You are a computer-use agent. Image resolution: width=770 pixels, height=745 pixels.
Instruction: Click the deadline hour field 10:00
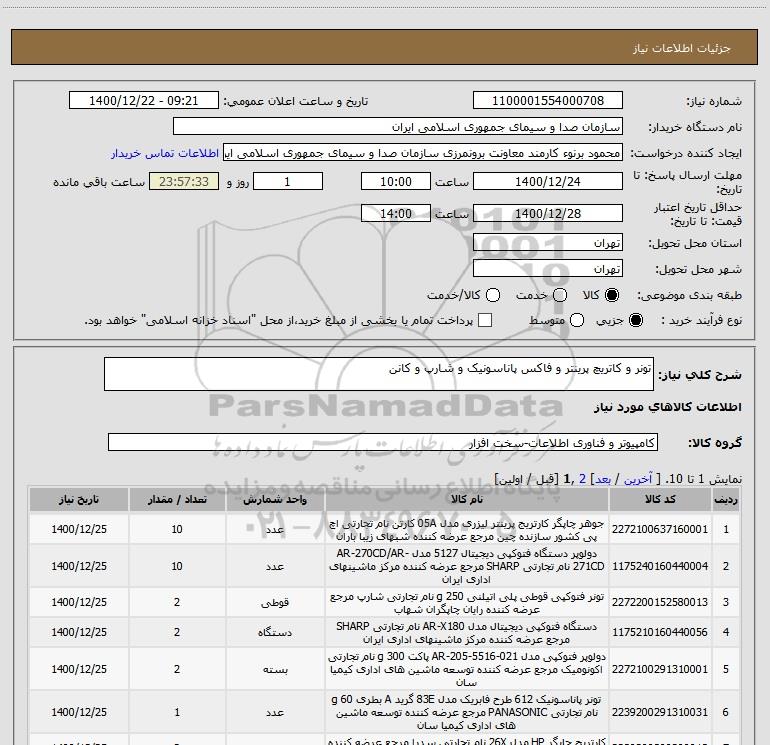[x=396, y=182]
